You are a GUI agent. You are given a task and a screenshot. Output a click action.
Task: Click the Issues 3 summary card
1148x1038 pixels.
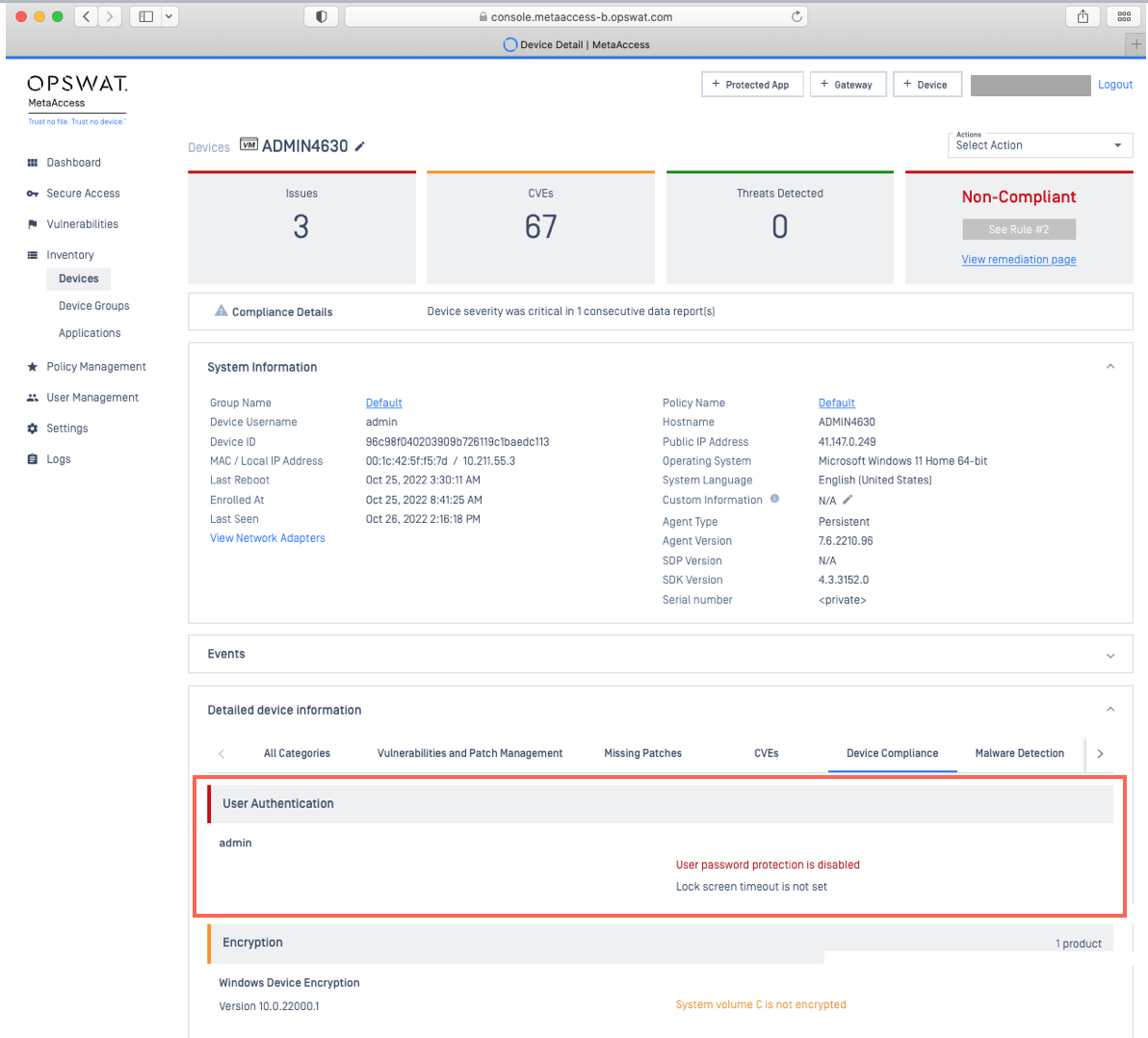click(x=301, y=227)
